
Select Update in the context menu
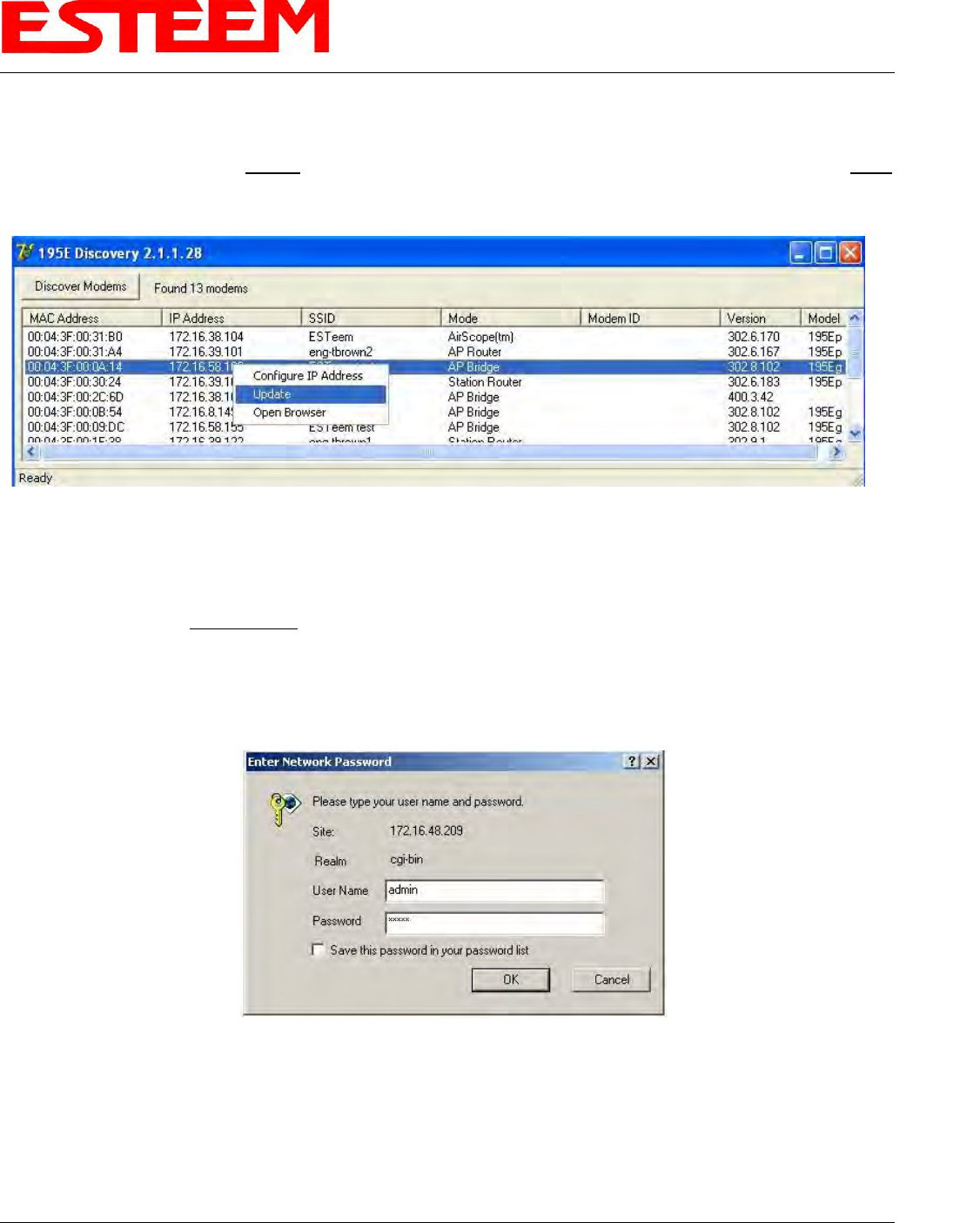coord(311,394)
